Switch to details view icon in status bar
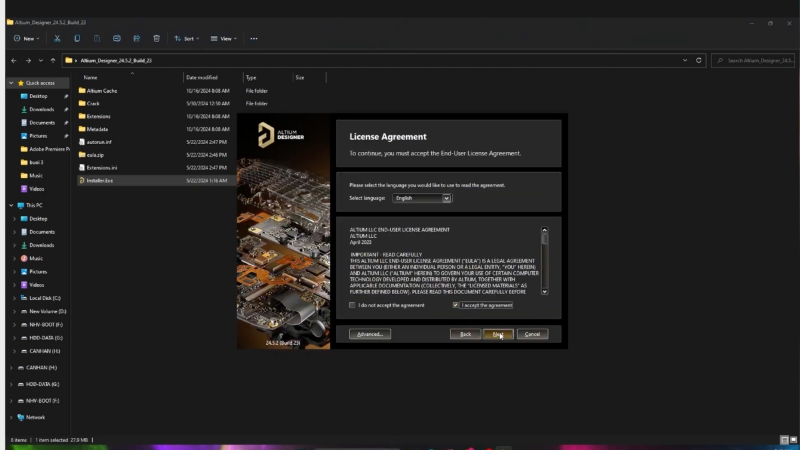 (x=784, y=440)
